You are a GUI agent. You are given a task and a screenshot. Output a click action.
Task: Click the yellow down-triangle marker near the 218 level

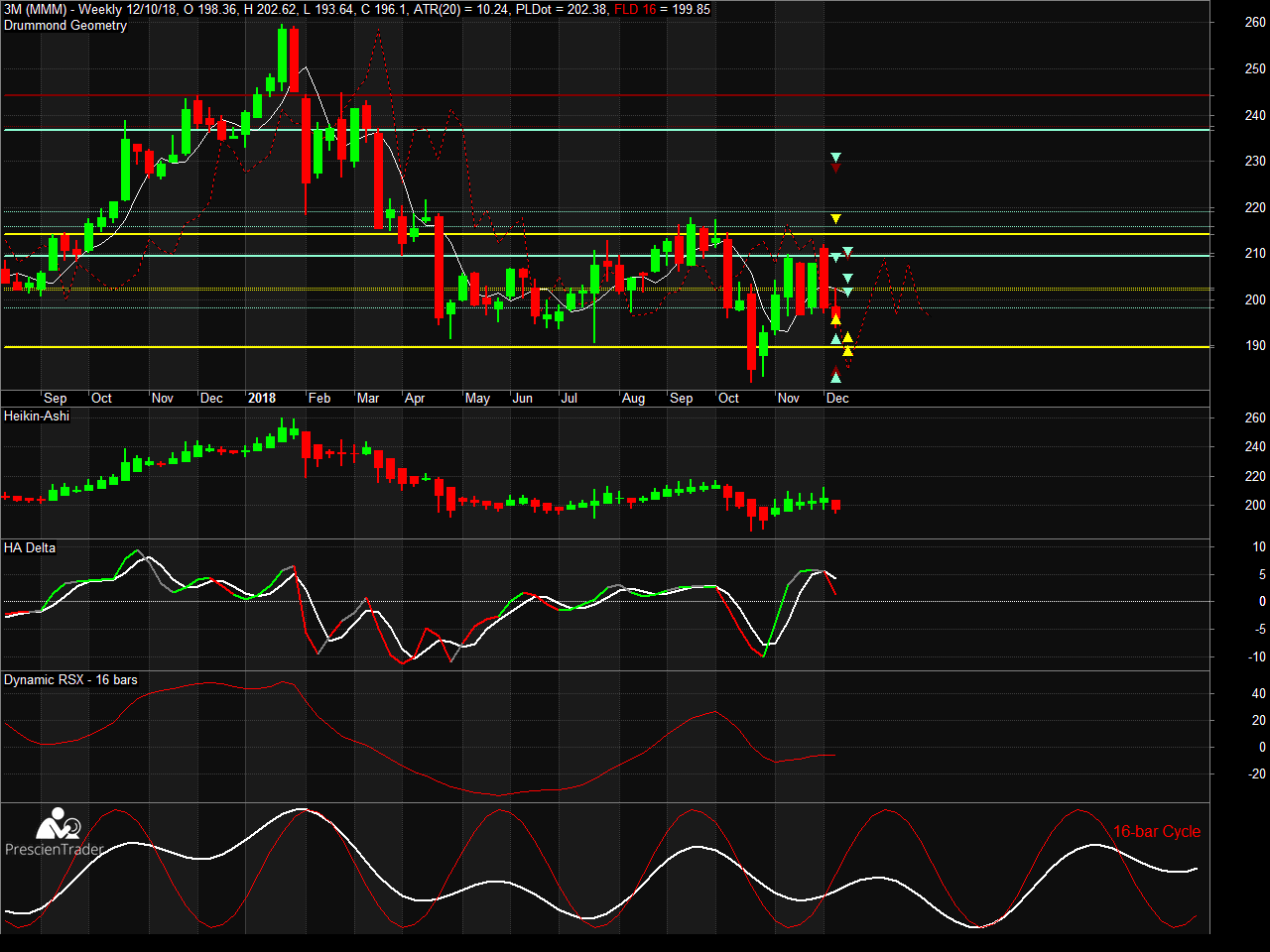tap(835, 218)
